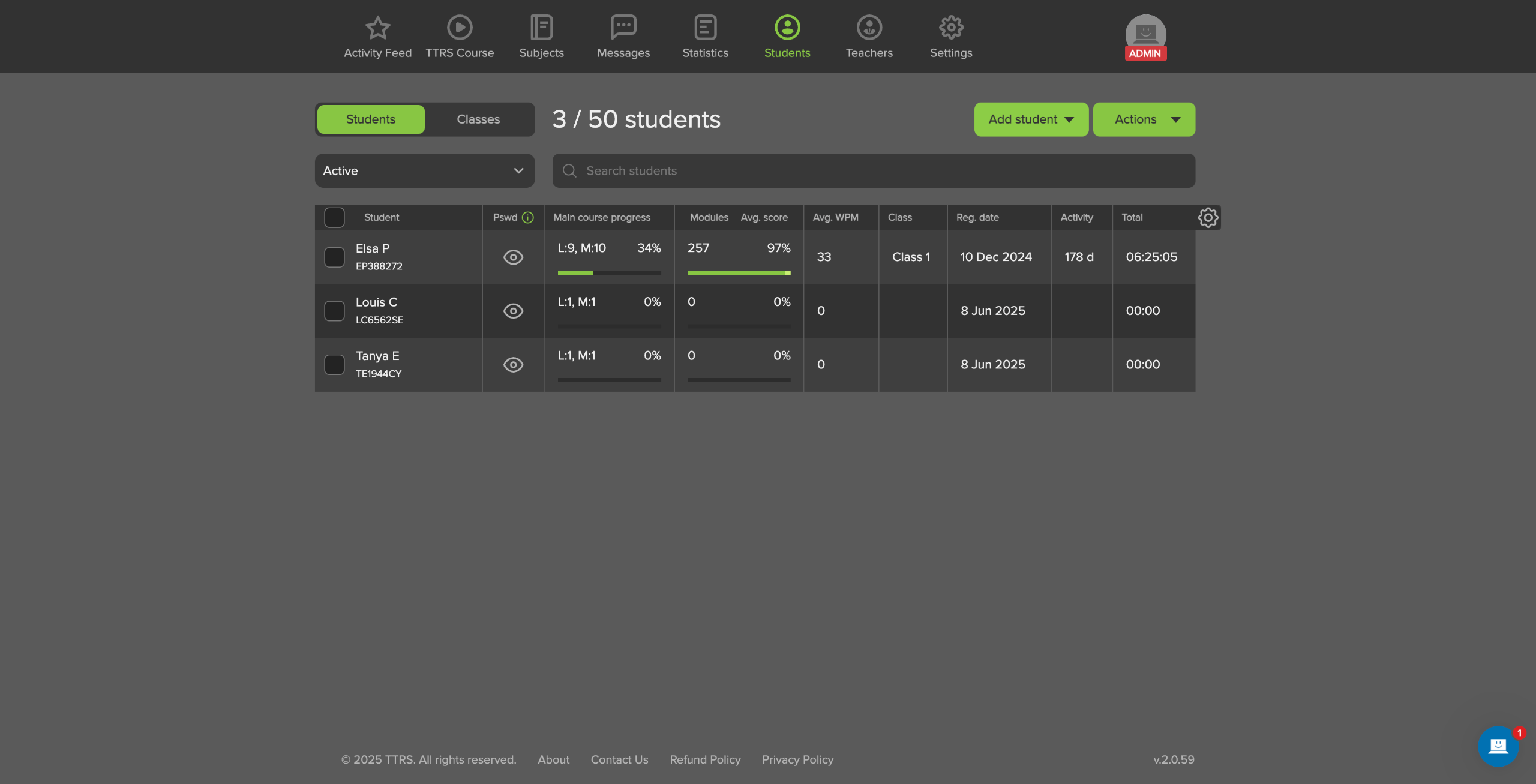Click Elsa P's main course progress bar

(609, 272)
